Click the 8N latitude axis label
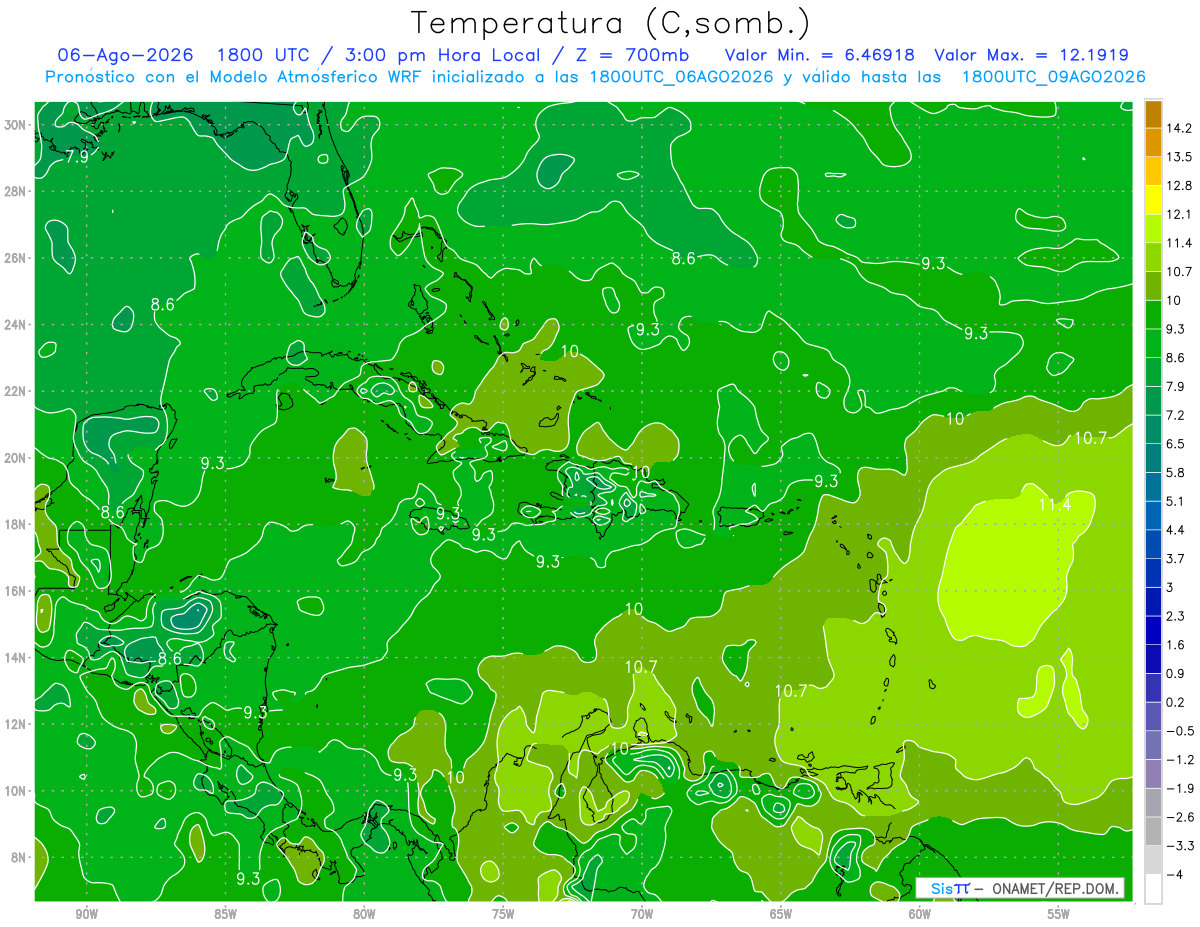Image resolution: width=1200 pixels, height=927 pixels. 20,857
